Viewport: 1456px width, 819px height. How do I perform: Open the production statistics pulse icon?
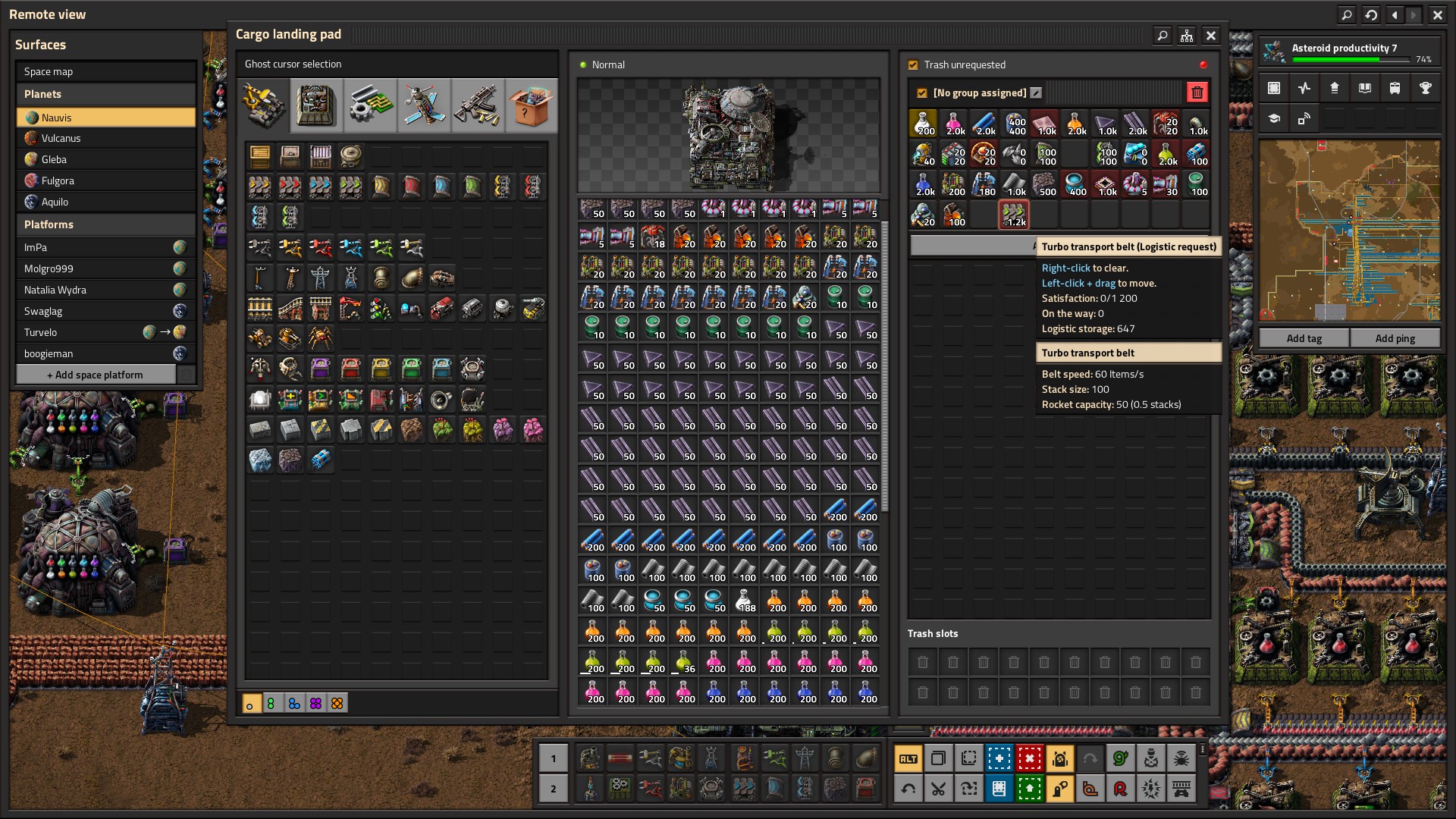[1304, 88]
